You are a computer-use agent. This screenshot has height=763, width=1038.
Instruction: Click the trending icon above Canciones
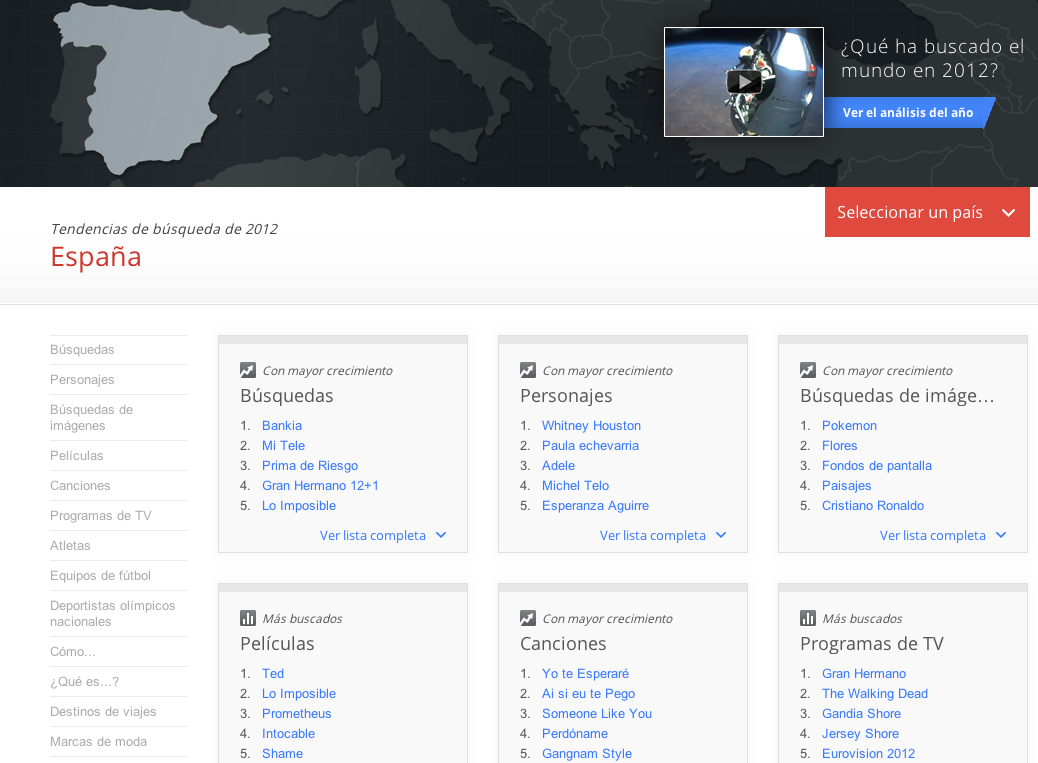tap(528, 618)
